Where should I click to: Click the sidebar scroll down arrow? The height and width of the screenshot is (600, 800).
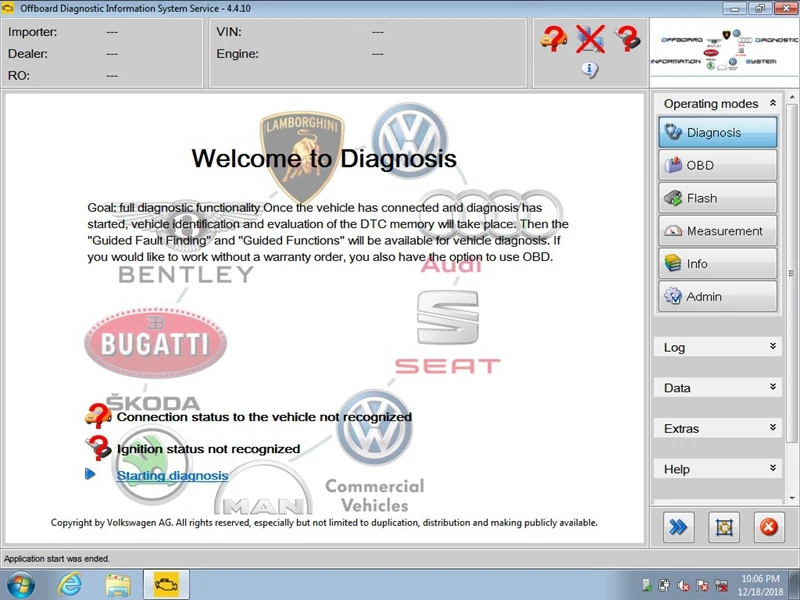(792, 498)
